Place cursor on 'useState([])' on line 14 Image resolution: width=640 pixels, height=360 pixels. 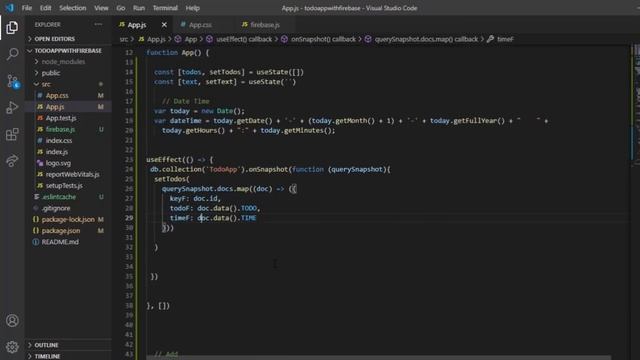[280, 72]
